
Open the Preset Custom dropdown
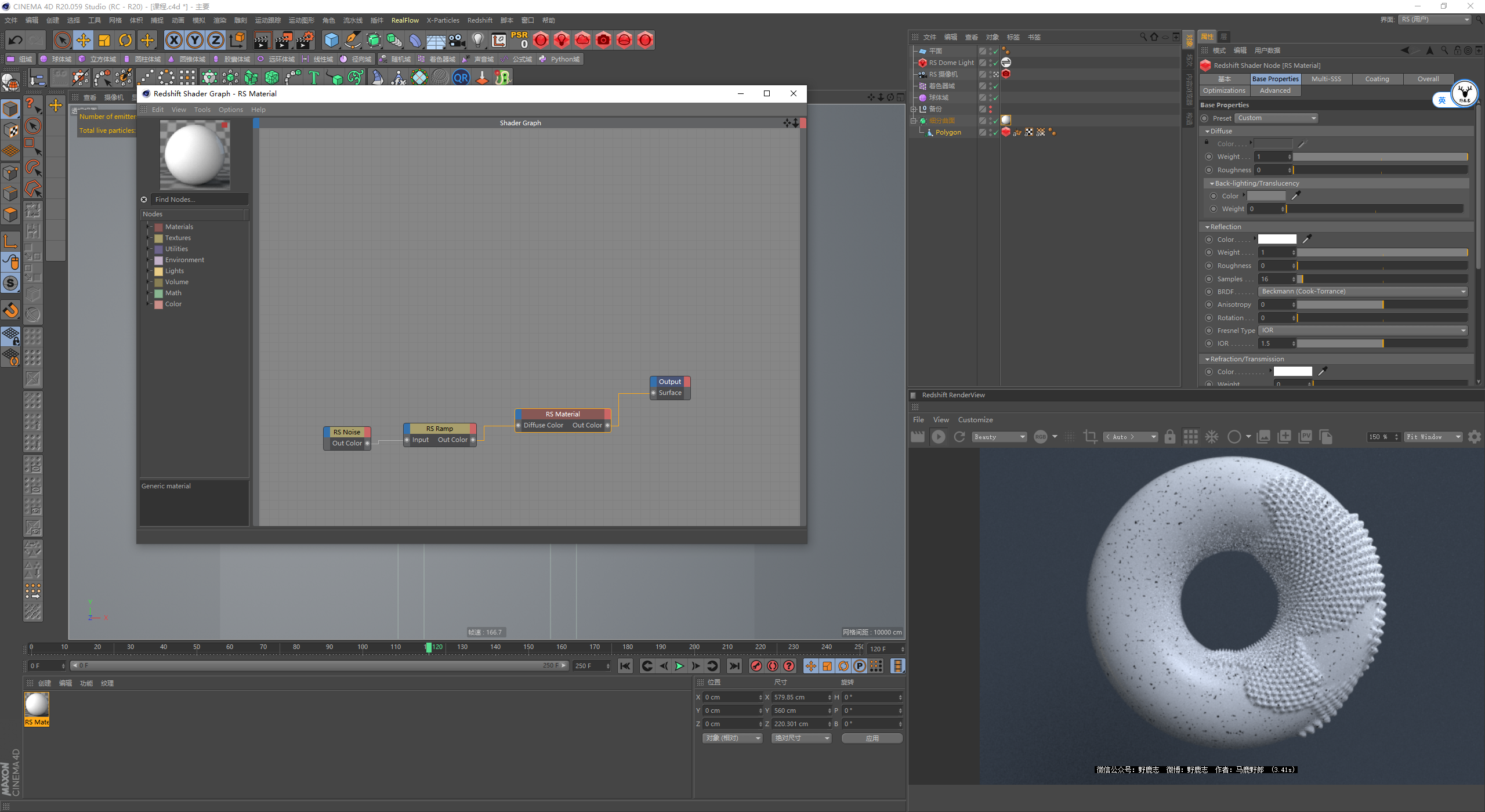[x=1276, y=118]
